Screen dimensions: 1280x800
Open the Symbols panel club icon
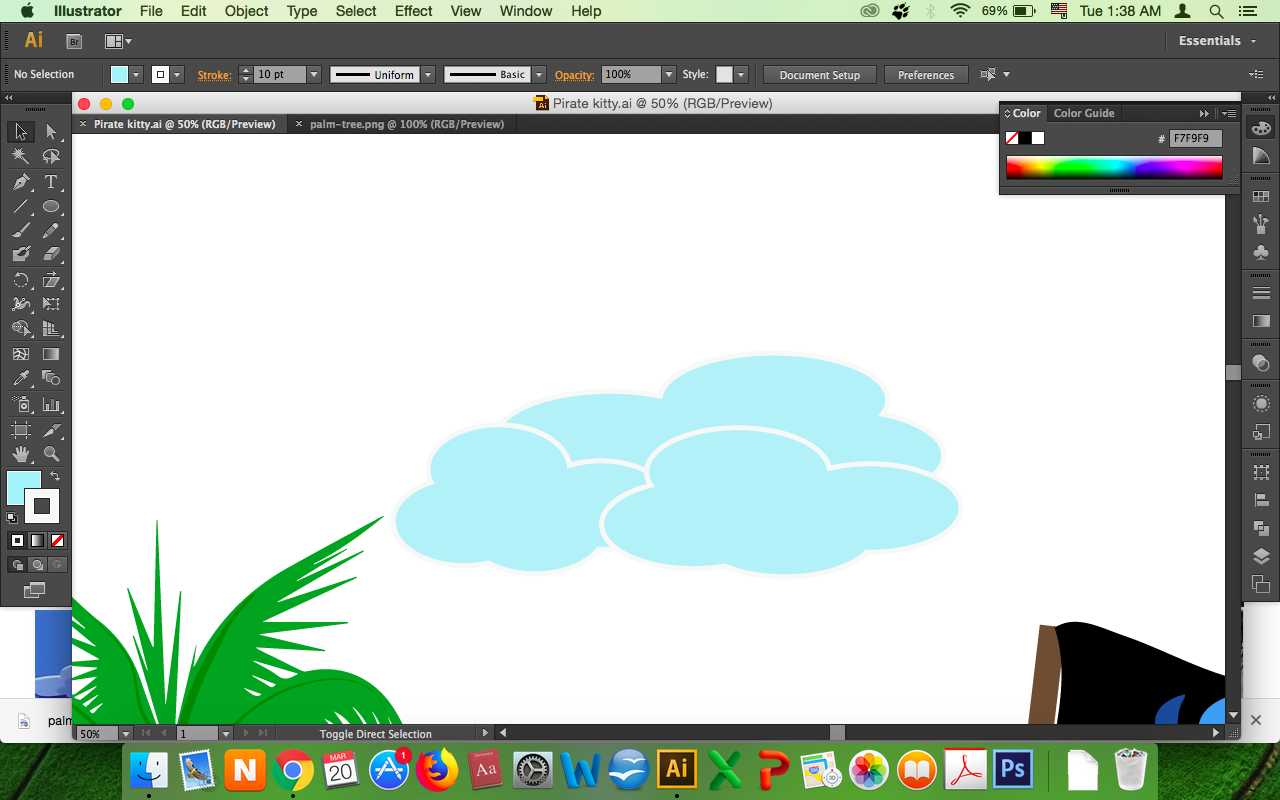tap(1261, 253)
